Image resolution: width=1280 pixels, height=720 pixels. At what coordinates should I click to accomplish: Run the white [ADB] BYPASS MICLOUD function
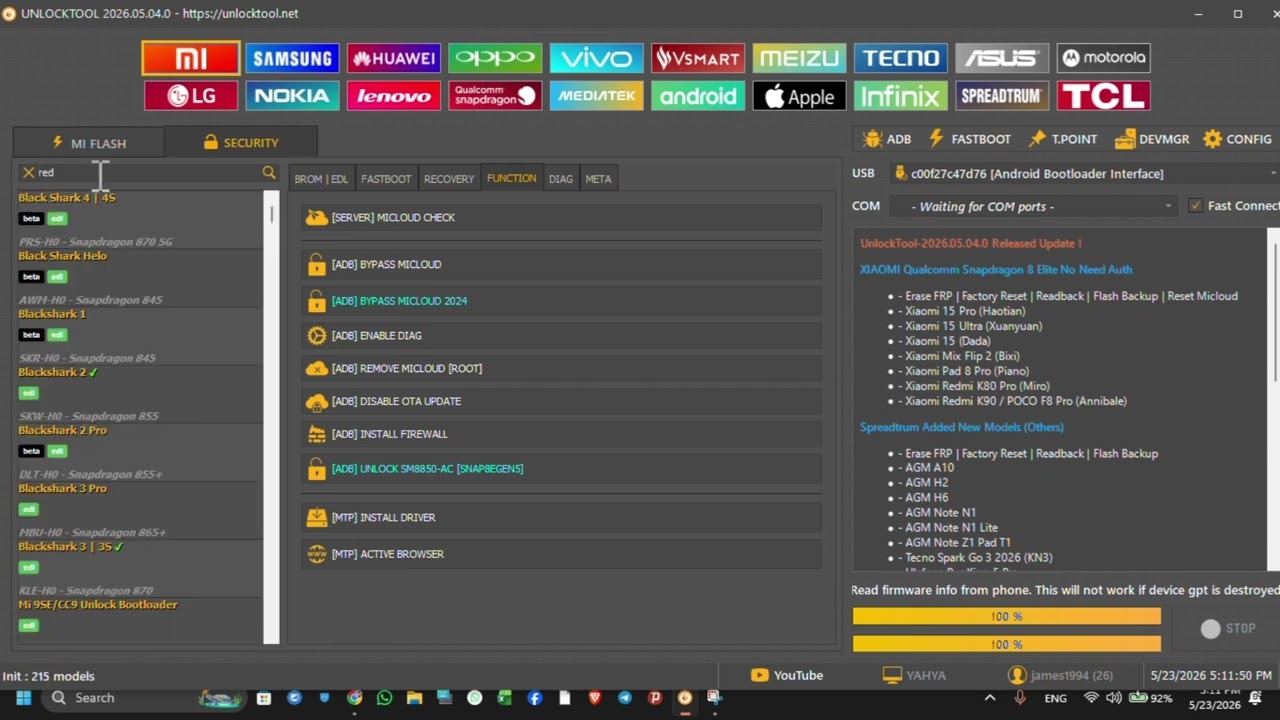tap(562, 265)
